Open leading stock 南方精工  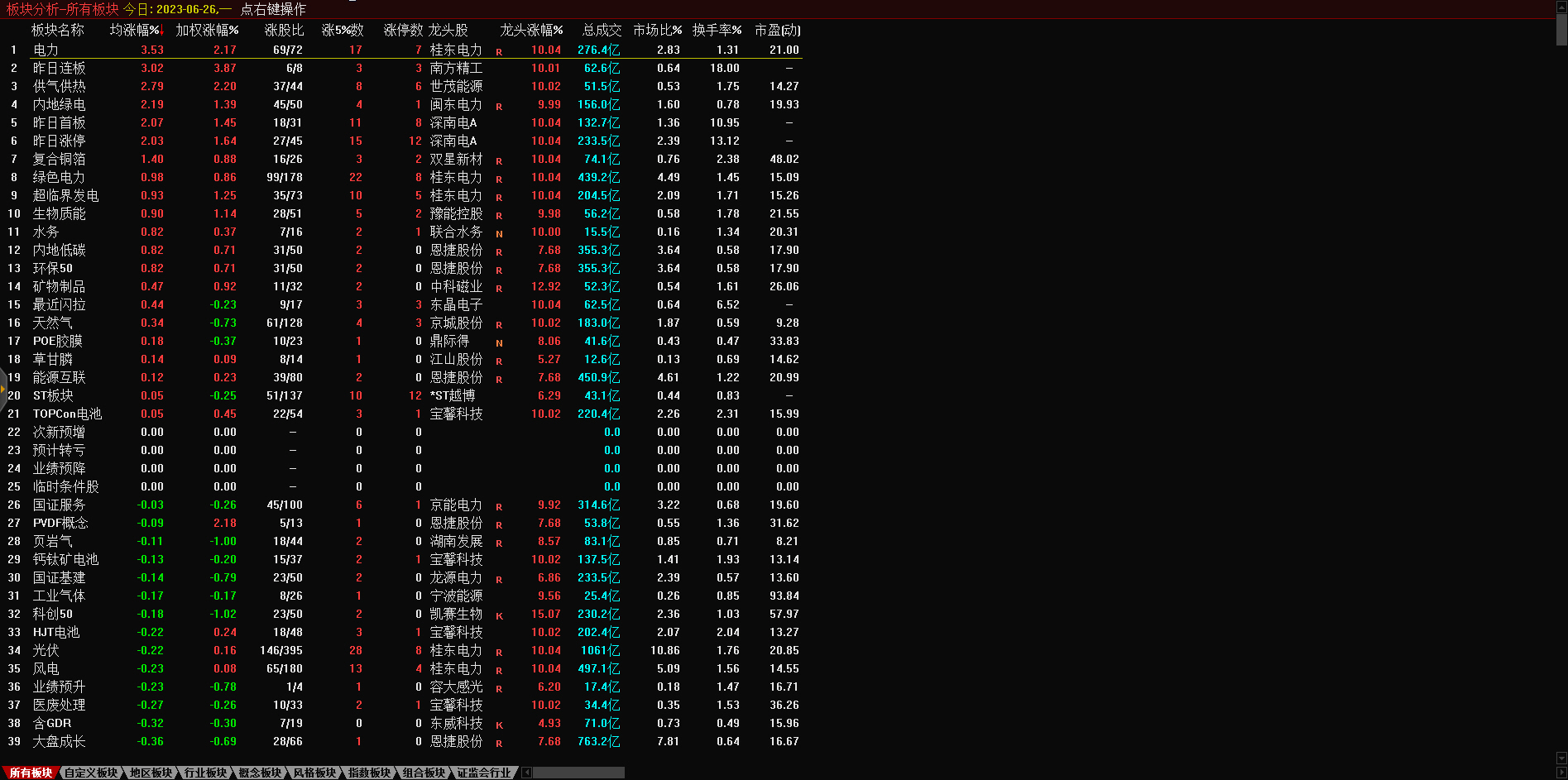(456, 68)
